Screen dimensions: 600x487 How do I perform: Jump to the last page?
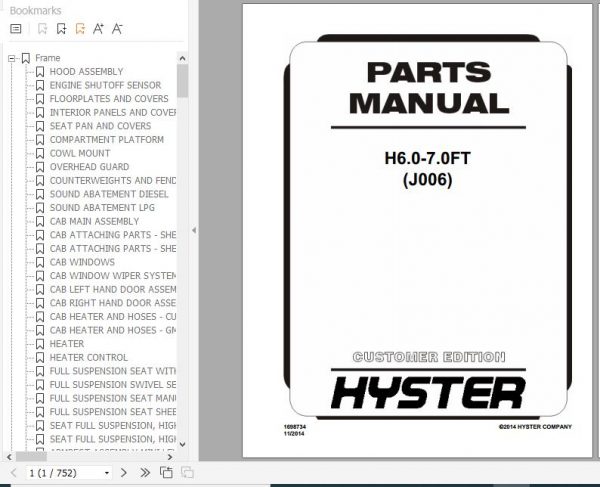(x=145, y=473)
